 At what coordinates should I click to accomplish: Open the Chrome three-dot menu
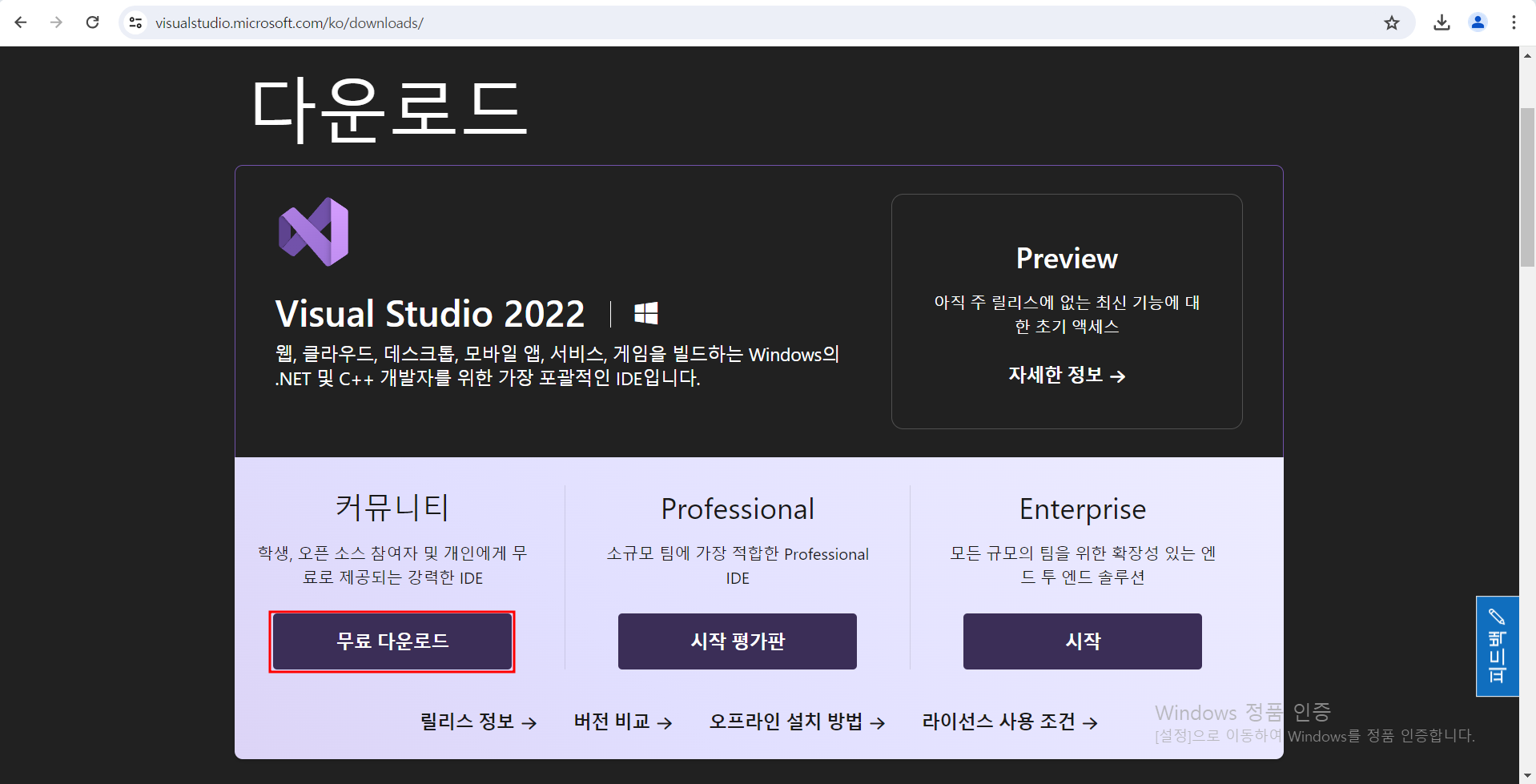[x=1514, y=22]
